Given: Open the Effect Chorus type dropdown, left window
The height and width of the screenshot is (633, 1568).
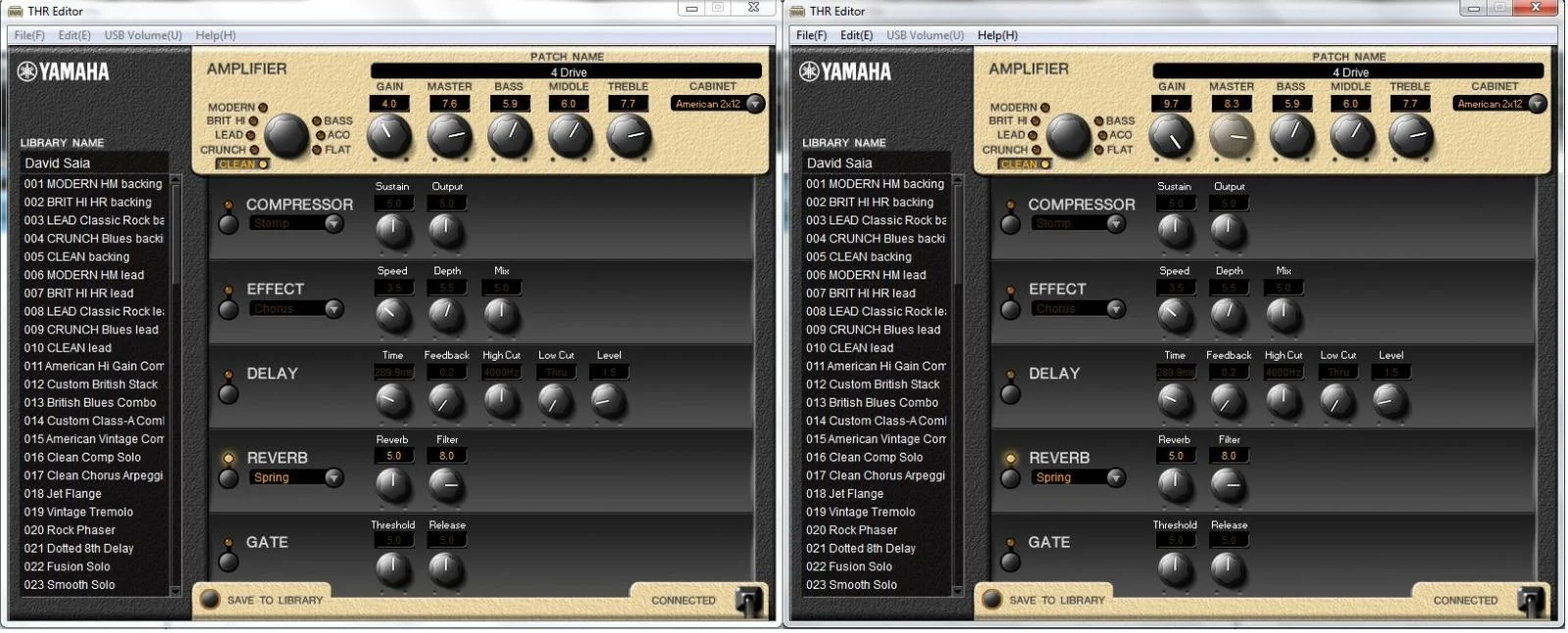Looking at the screenshot, I should click(333, 309).
